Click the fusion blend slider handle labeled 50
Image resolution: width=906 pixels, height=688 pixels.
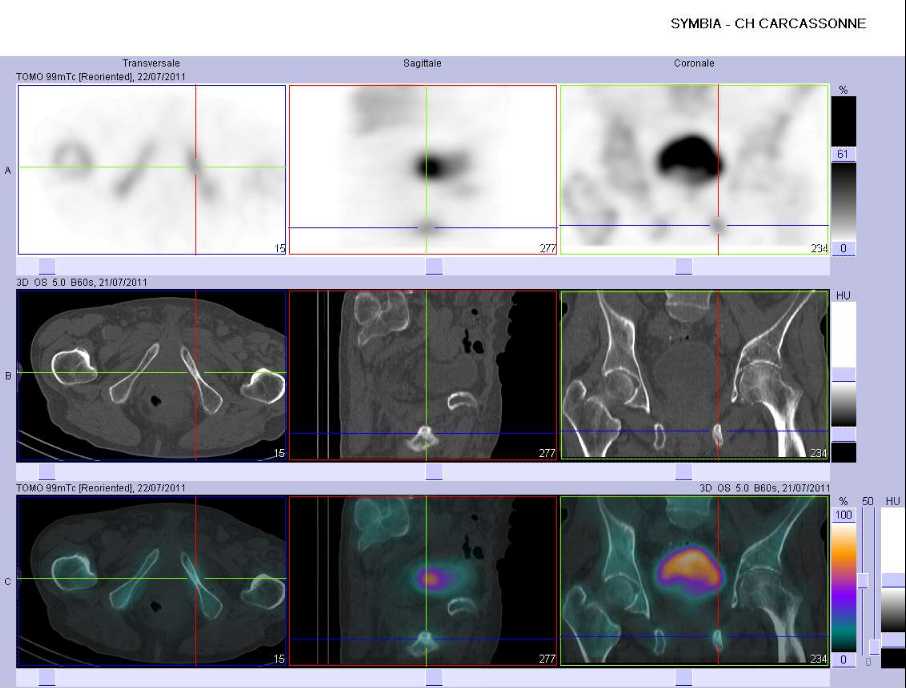(863, 581)
